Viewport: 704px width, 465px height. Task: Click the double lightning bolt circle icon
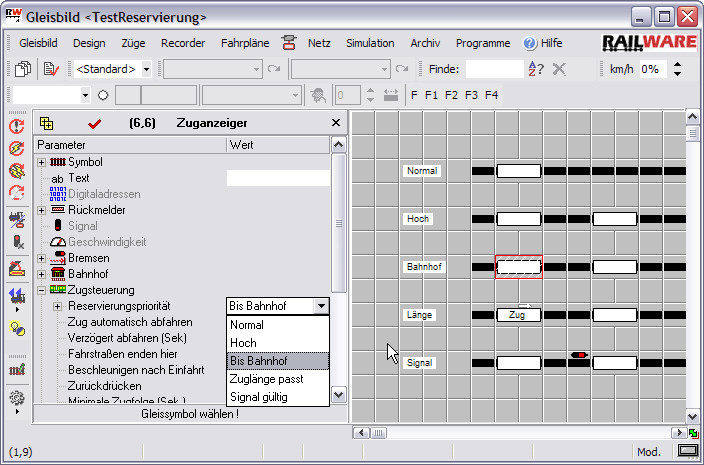[17, 171]
